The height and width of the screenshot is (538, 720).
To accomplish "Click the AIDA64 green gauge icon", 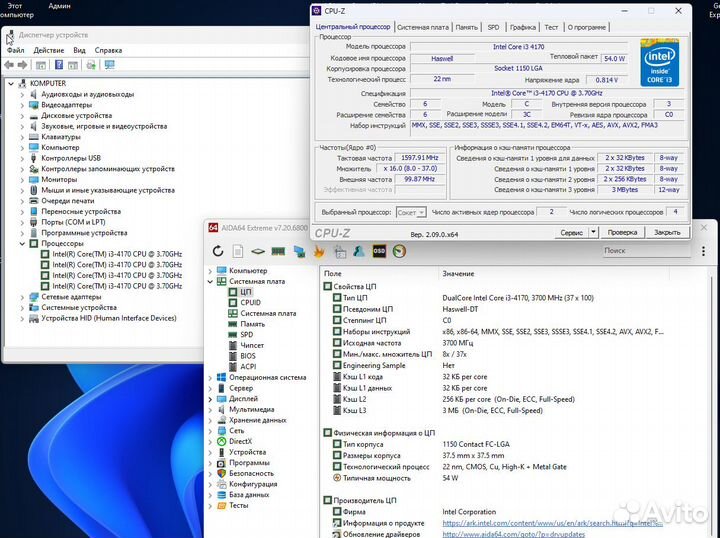I will (x=399, y=251).
